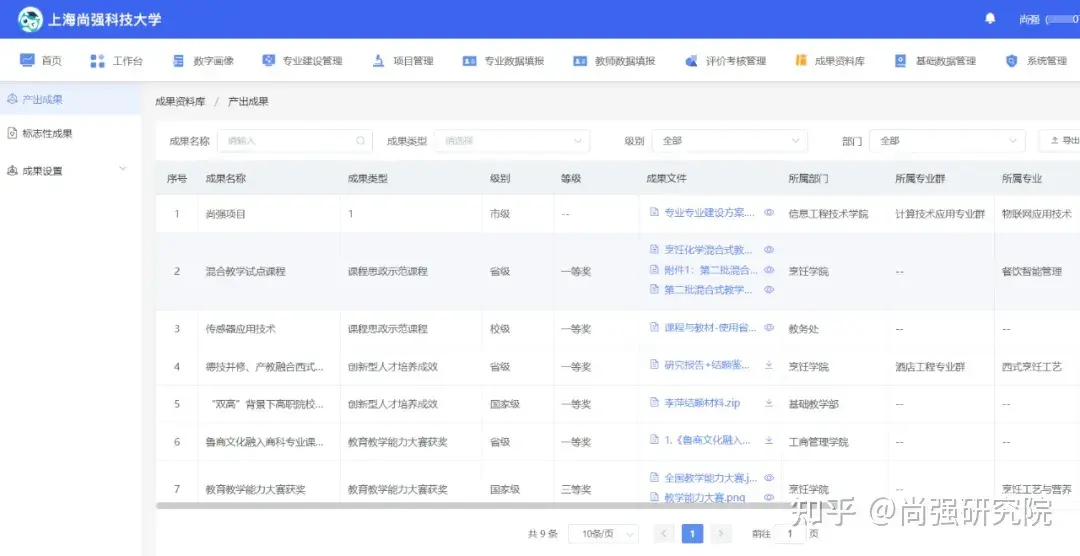Preview 第二批混合式教学 file via eye icon
The height and width of the screenshot is (556, 1080).
[769, 289]
